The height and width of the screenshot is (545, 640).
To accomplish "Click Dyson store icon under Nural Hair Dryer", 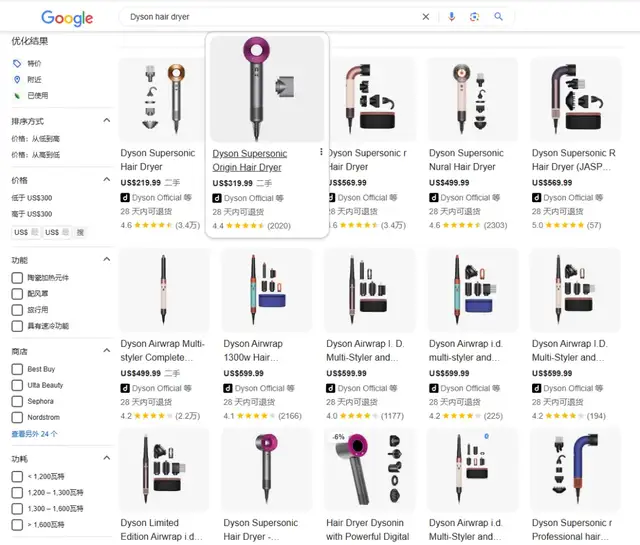I will (433, 198).
